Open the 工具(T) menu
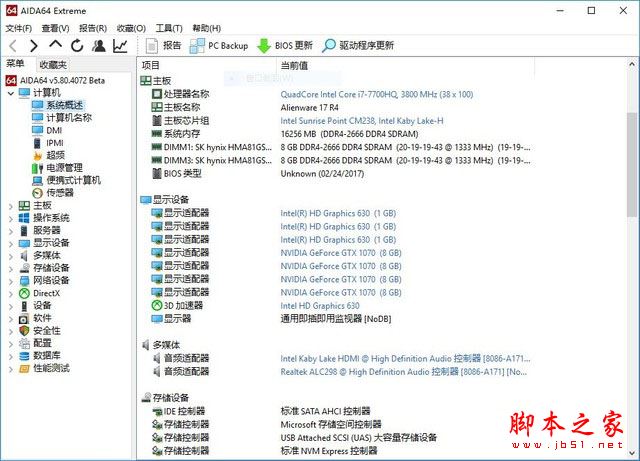Viewport: 640px width, 461px height. click(169, 28)
